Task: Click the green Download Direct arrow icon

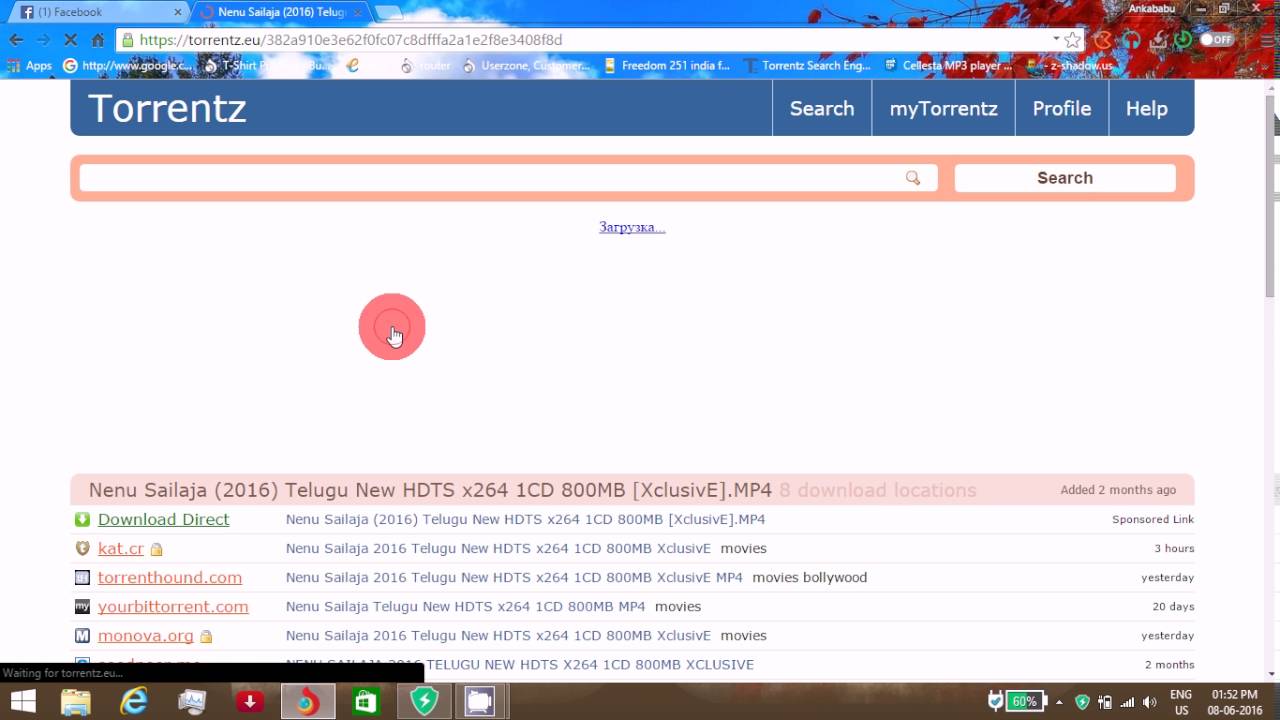Action: click(x=82, y=519)
